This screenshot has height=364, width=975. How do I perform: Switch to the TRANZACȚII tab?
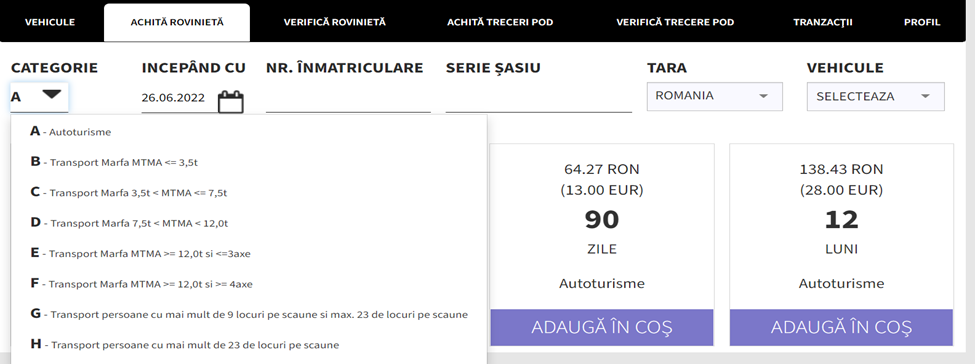click(x=823, y=22)
